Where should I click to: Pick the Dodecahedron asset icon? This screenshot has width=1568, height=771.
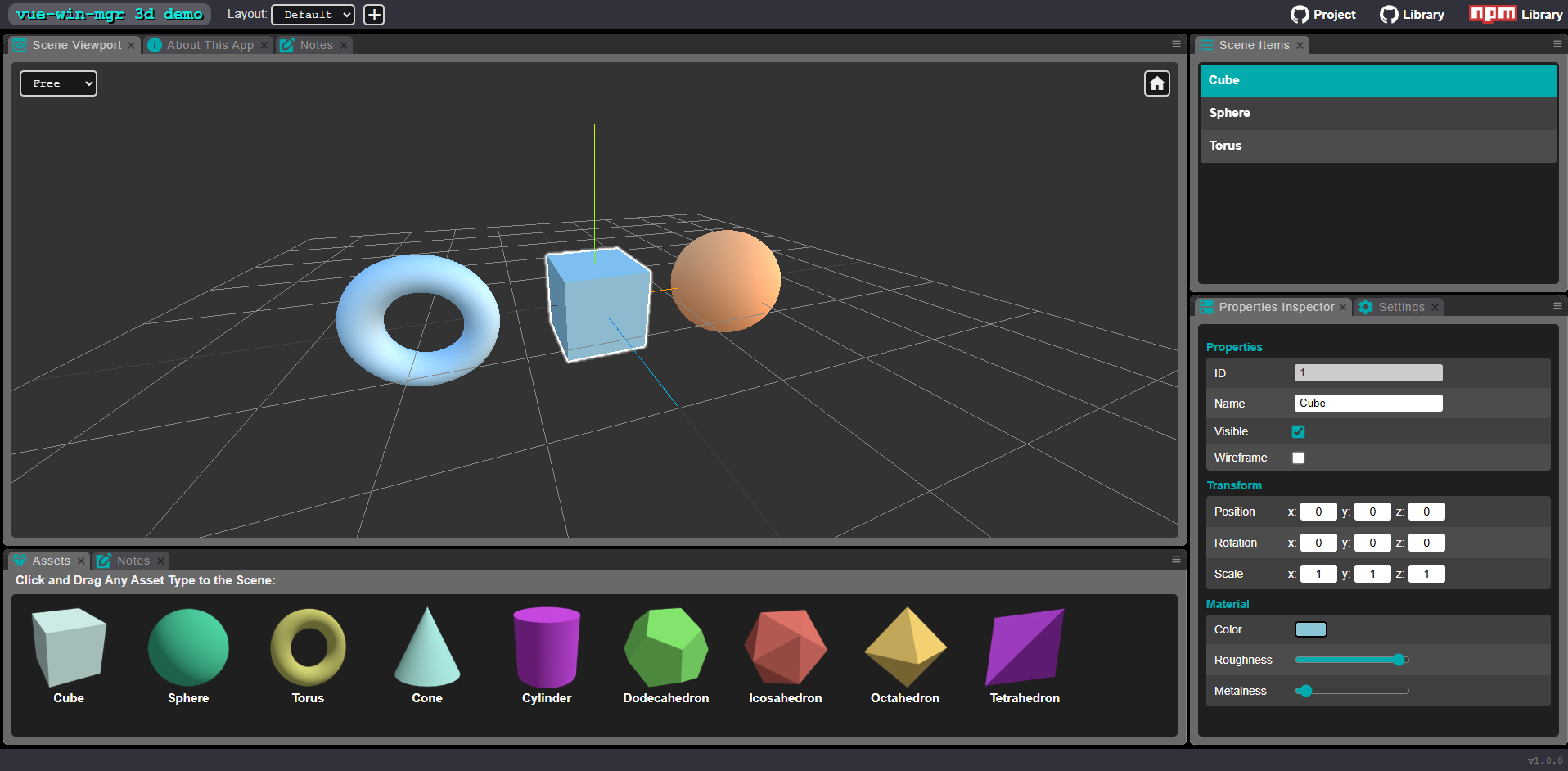tap(665, 647)
